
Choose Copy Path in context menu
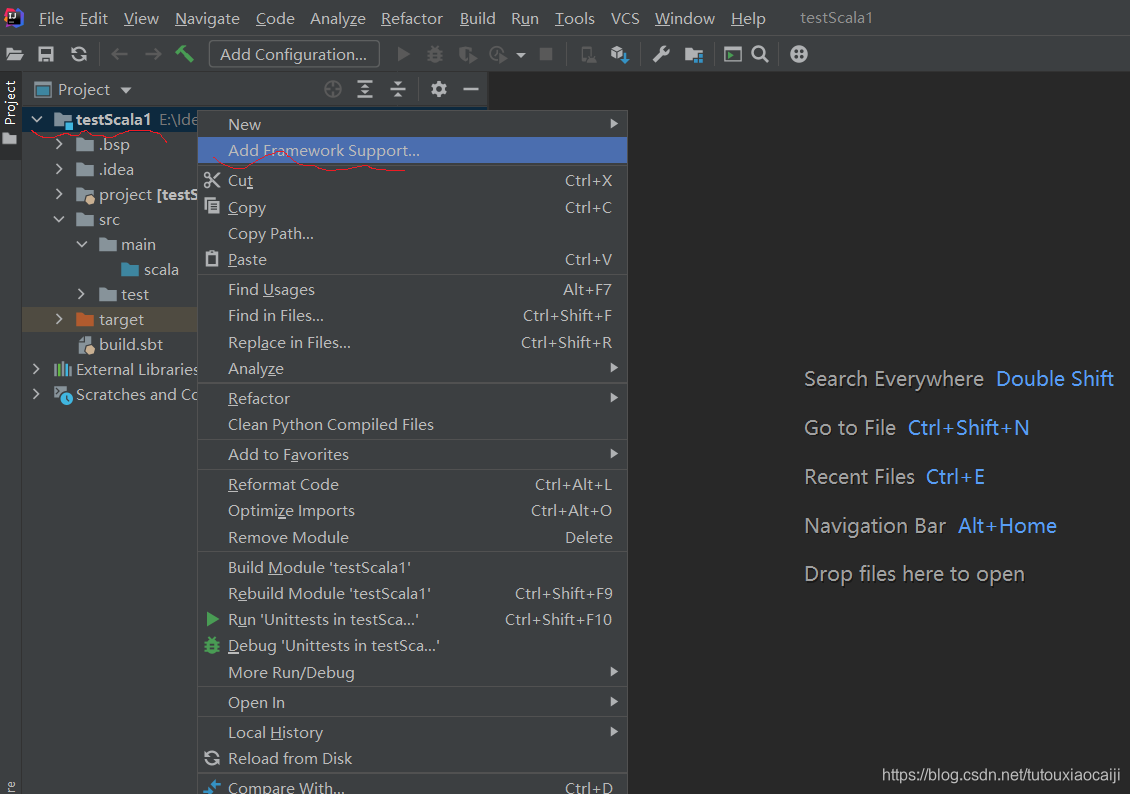412,233
